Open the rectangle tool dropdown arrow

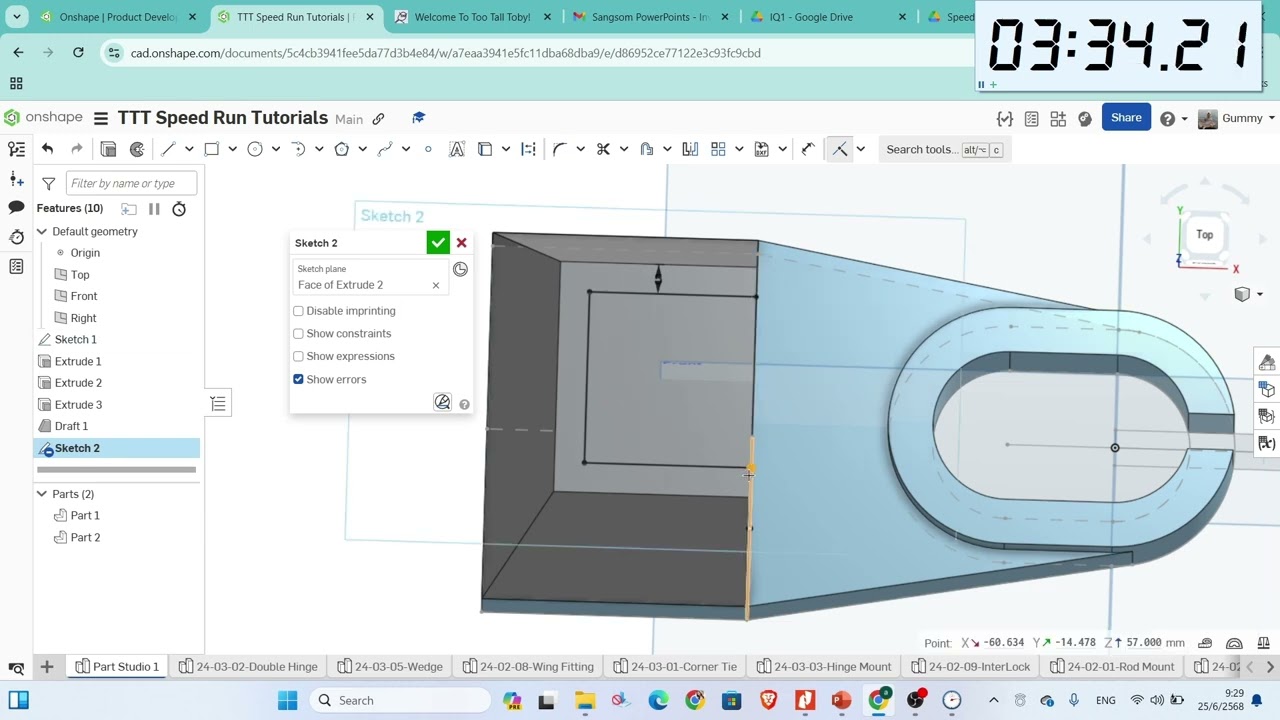click(x=232, y=149)
